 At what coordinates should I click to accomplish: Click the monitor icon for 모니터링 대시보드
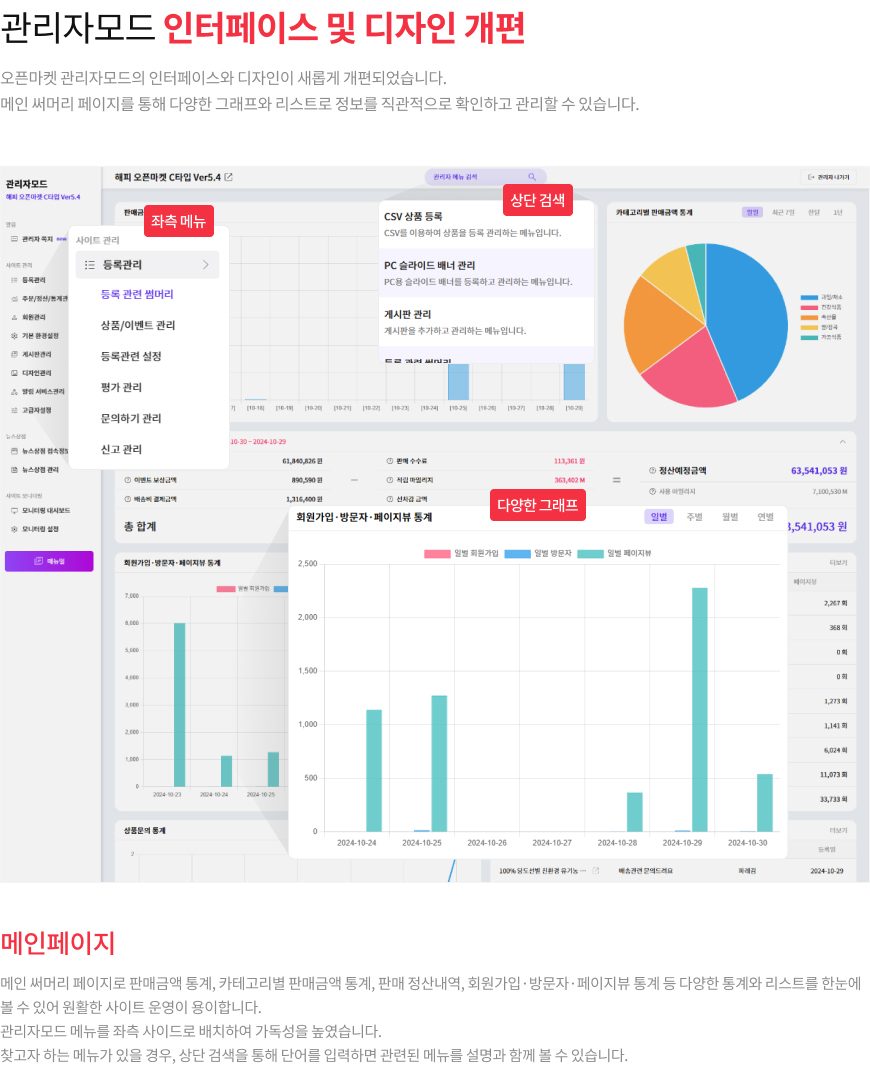(x=14, y=510)
